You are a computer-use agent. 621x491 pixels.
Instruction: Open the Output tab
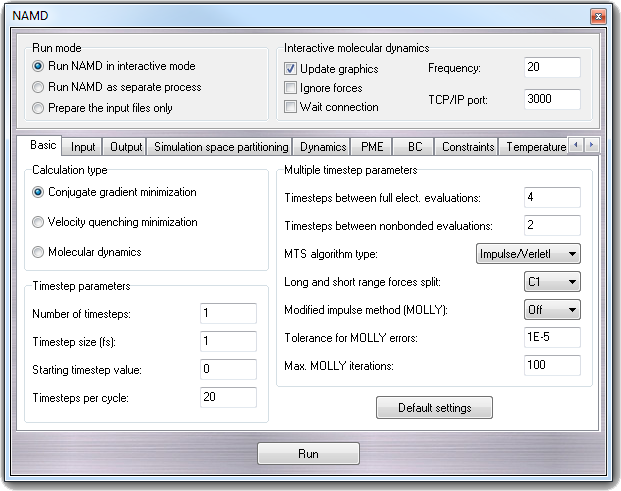pos(126,147)
